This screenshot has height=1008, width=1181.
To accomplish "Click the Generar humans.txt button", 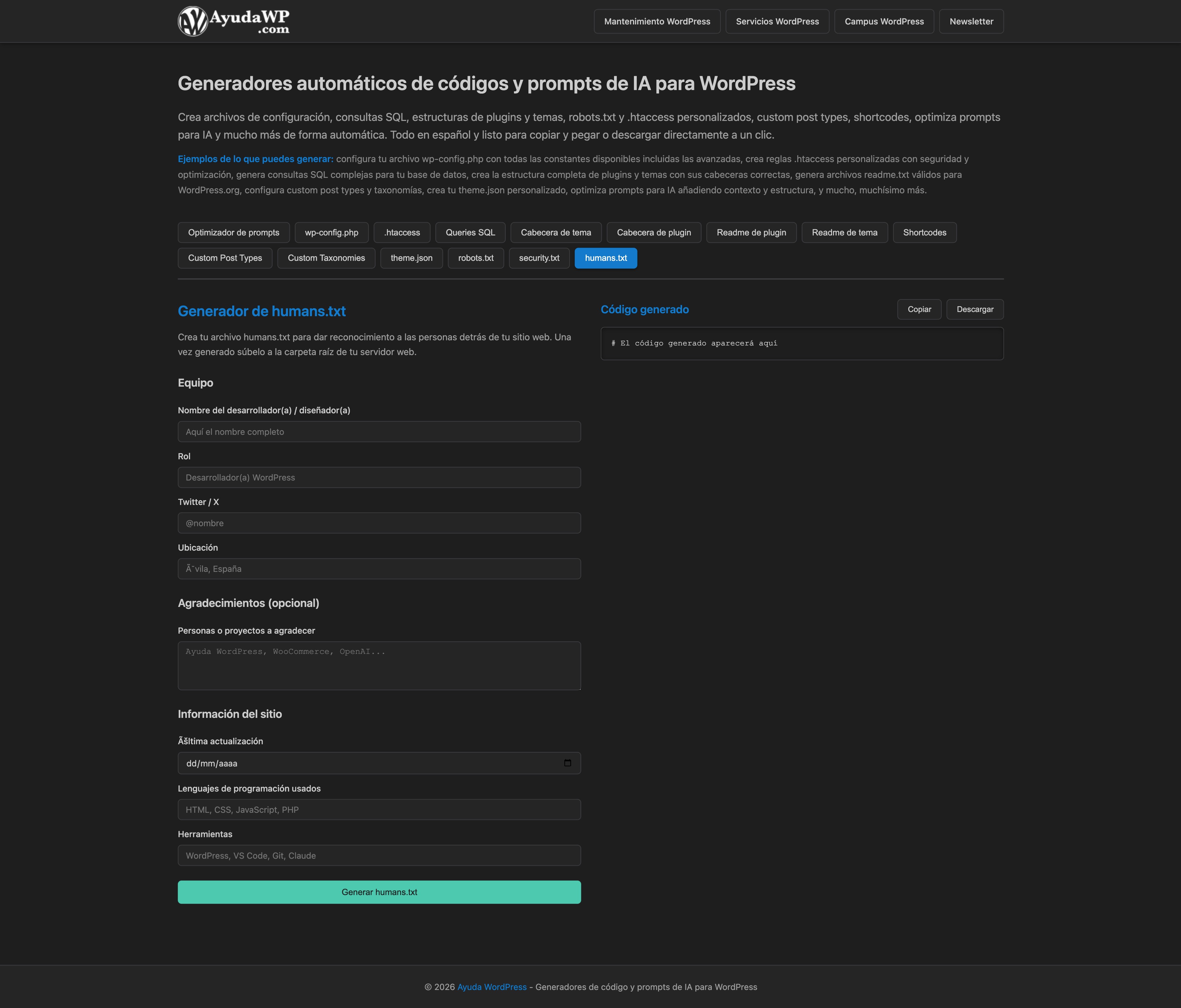I will tap(379, 892).
